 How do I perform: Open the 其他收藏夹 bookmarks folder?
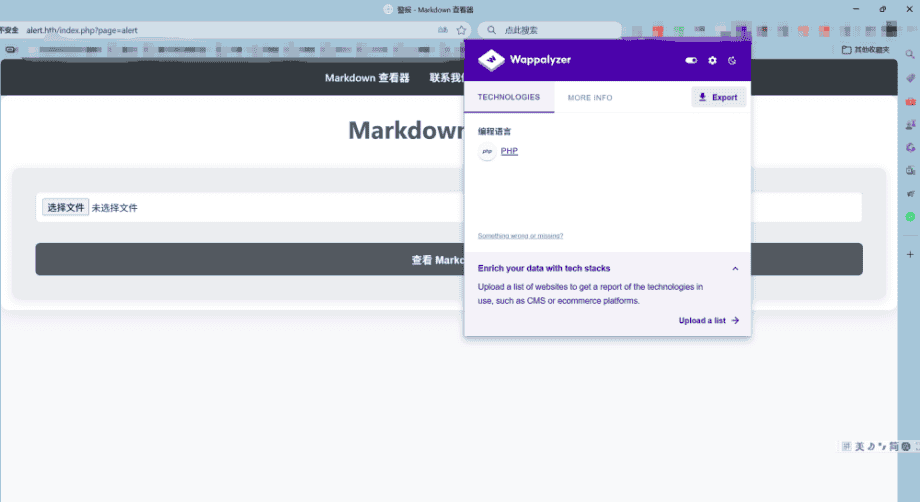tap(867, 49)
